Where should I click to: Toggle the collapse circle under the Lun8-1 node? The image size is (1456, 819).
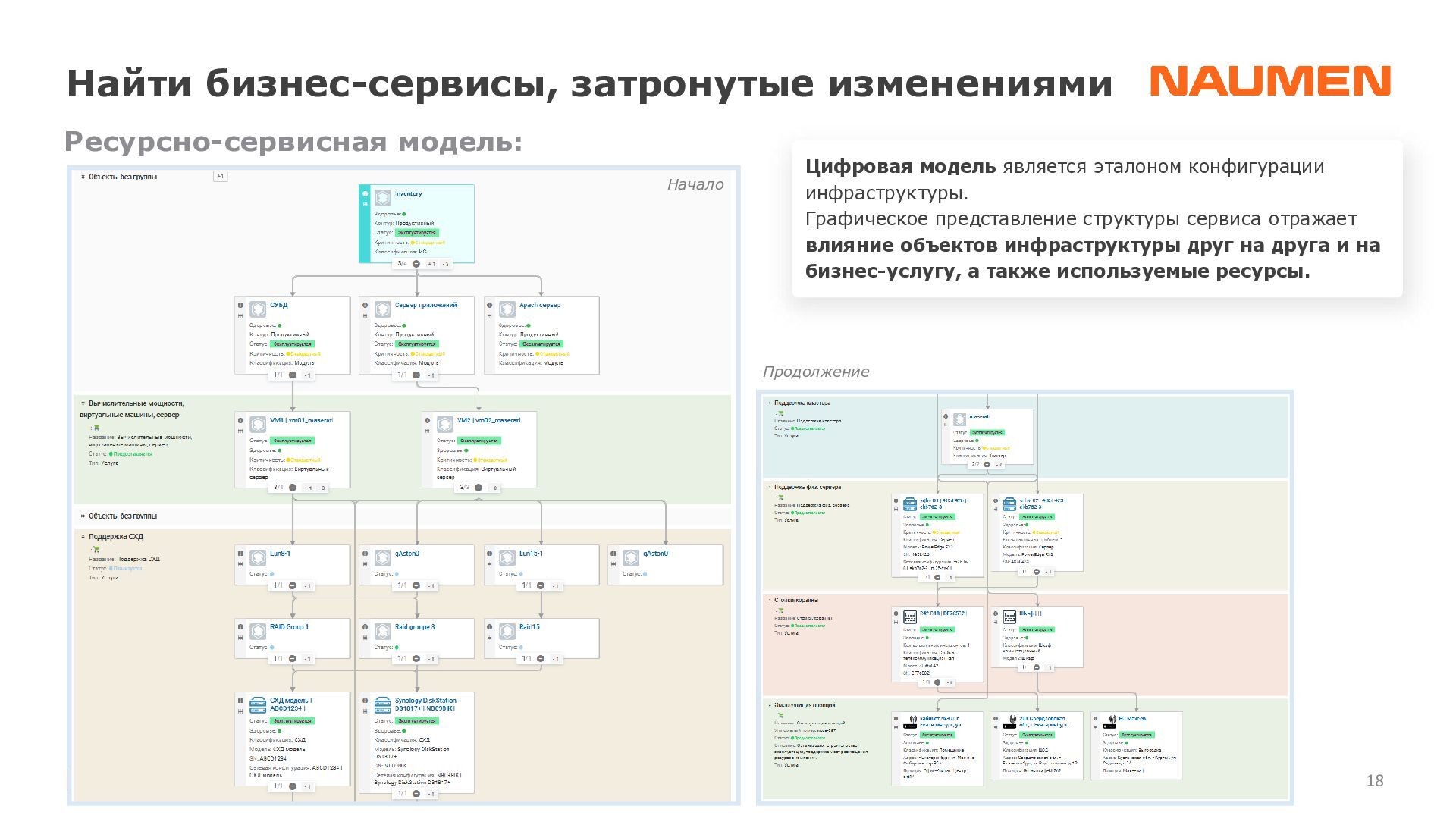[293, 585]
